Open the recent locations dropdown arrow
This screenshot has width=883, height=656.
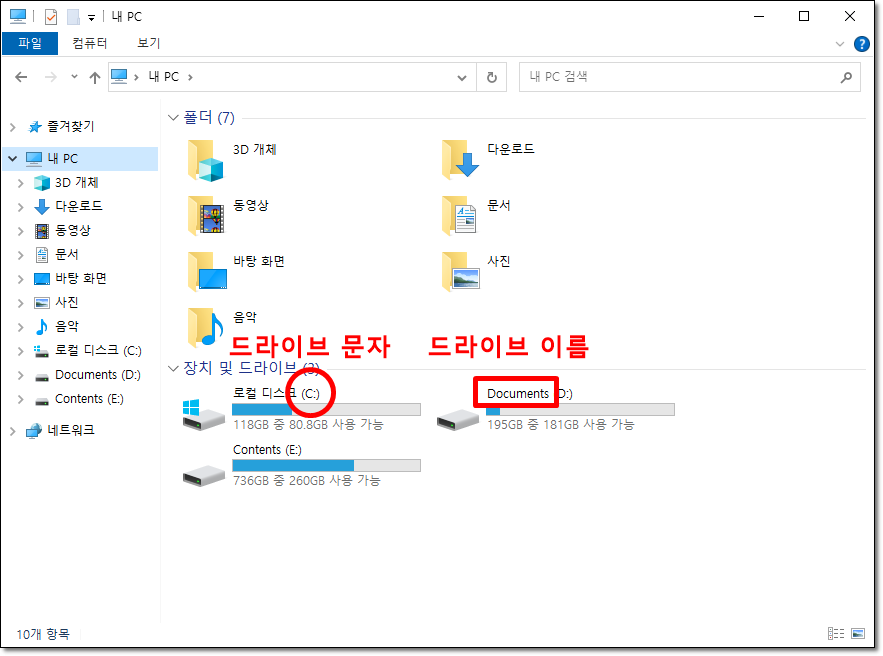coord(74,77)
